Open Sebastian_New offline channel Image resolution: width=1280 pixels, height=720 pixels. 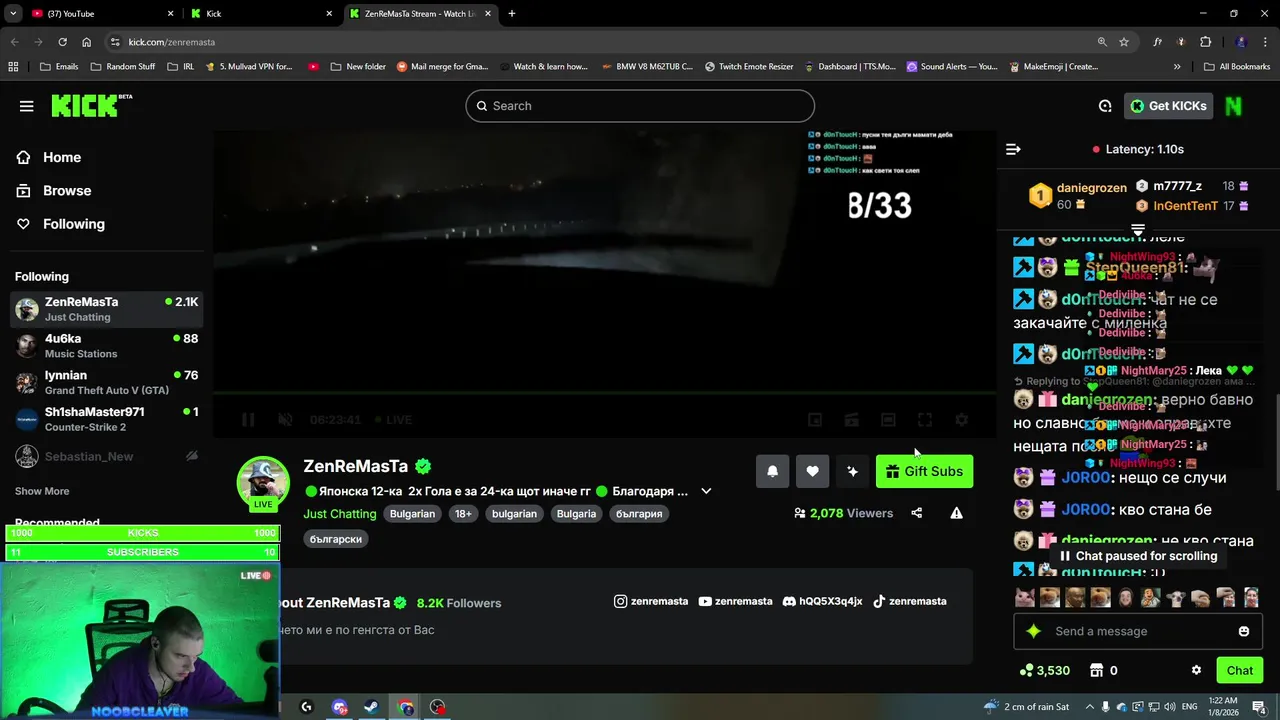tap(106, 456)
